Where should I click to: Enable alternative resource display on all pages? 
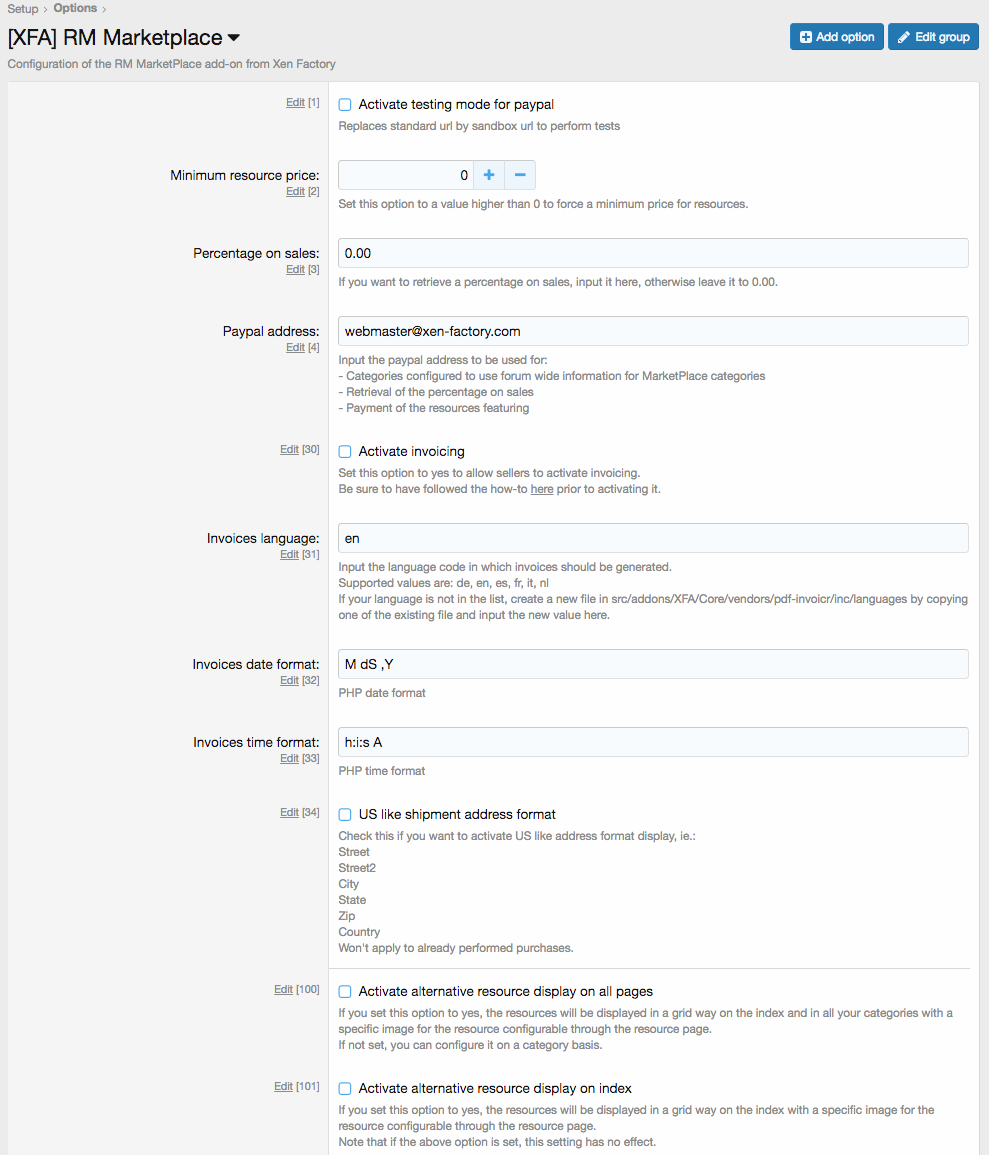[345, 992]
